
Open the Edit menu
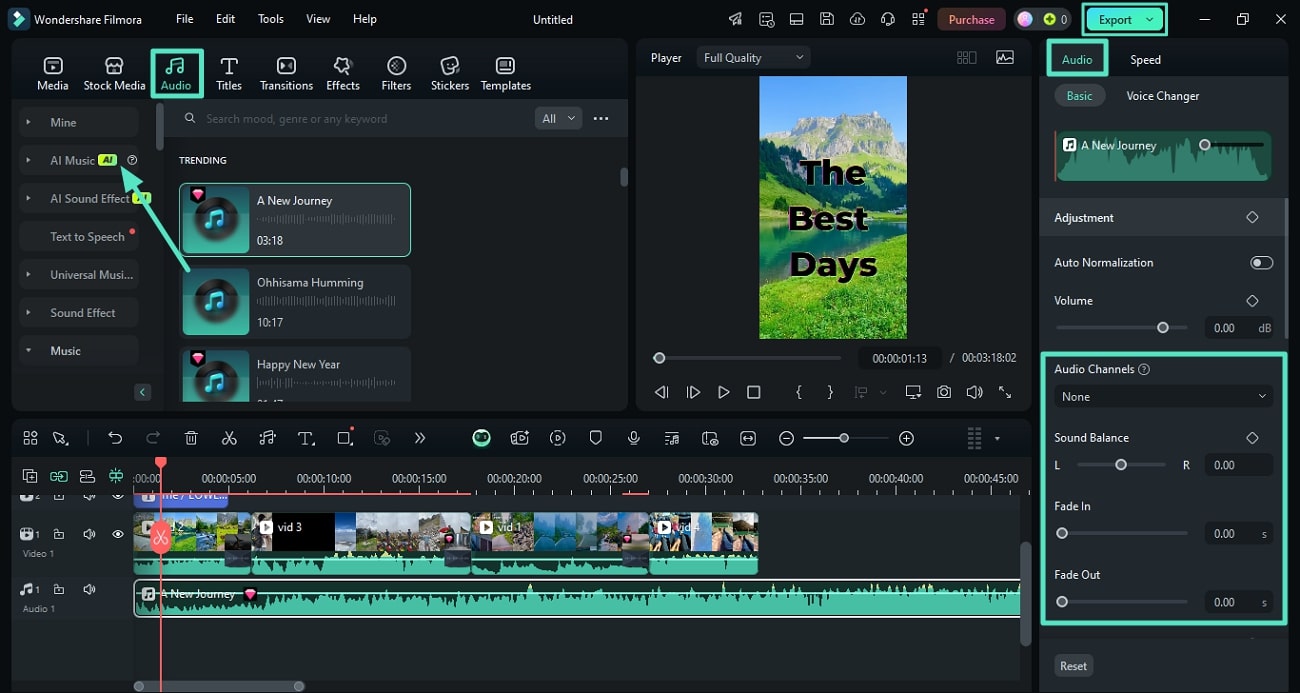[226, 19]
